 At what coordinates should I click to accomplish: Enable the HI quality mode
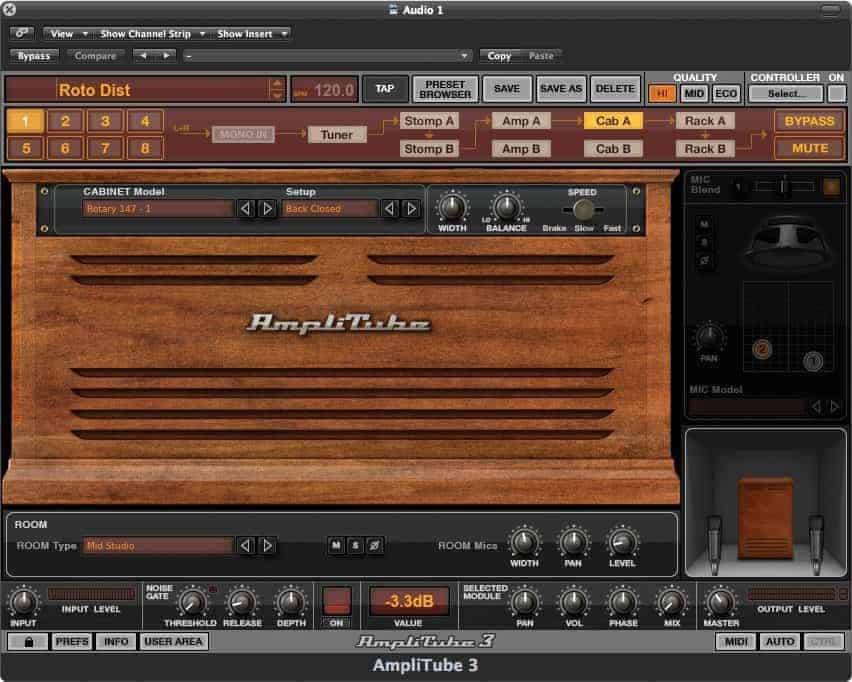[x=662, y=93]
